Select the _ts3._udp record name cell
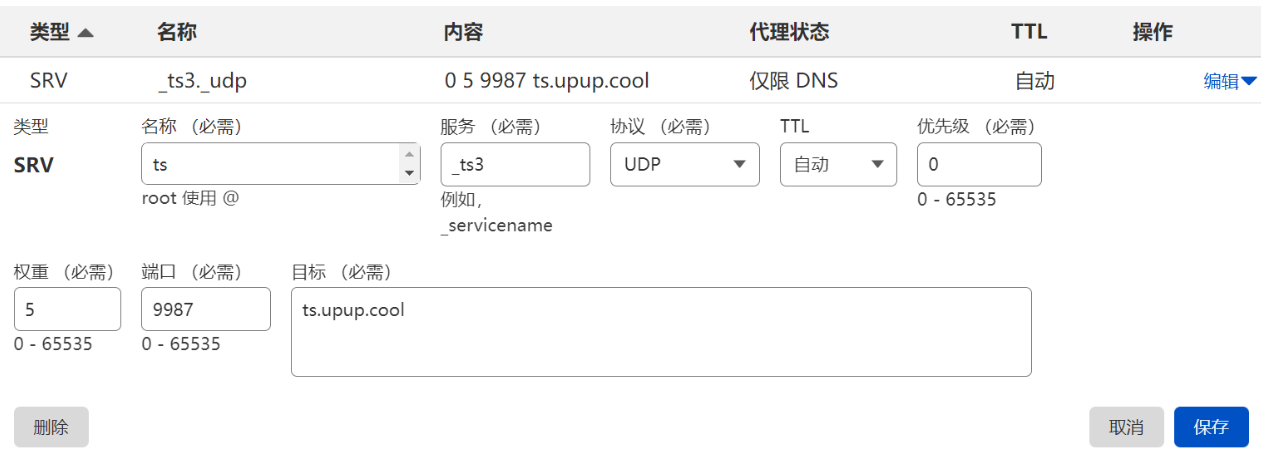The image size is (1261, 460). coord(203,81)
